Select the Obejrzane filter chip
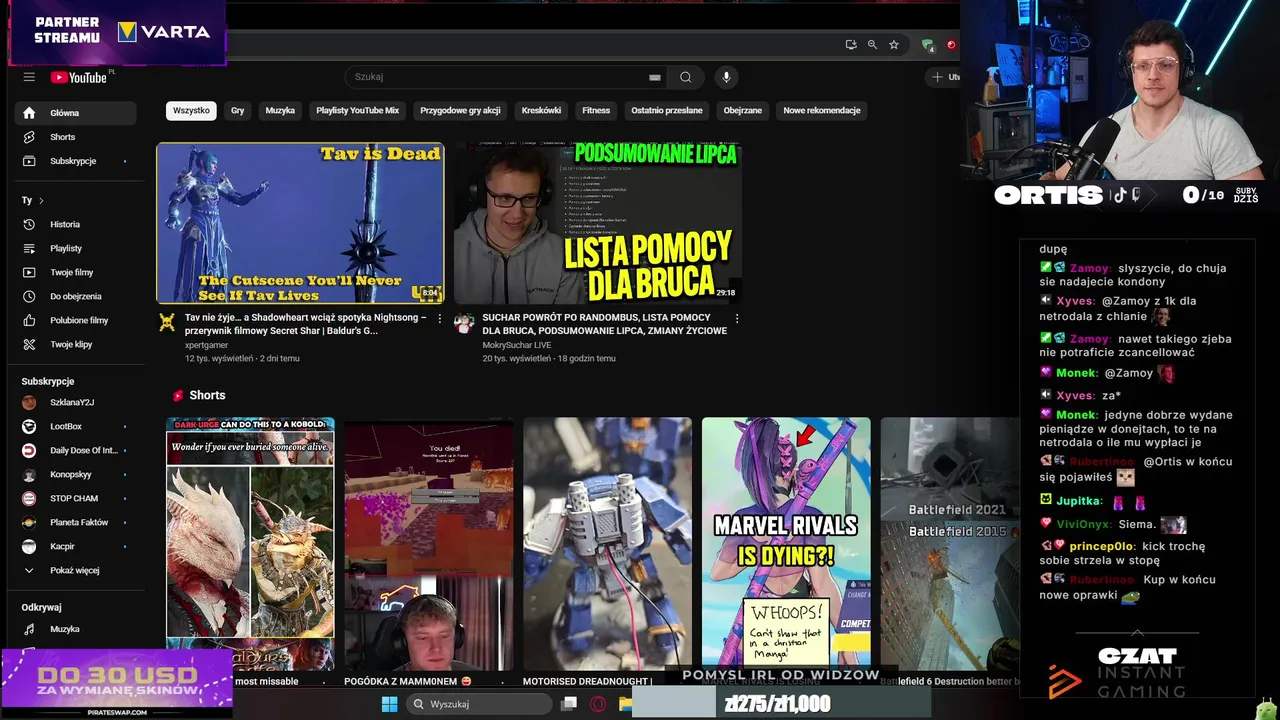This screenshot has width=1280, height=720. tap(743, 110)
